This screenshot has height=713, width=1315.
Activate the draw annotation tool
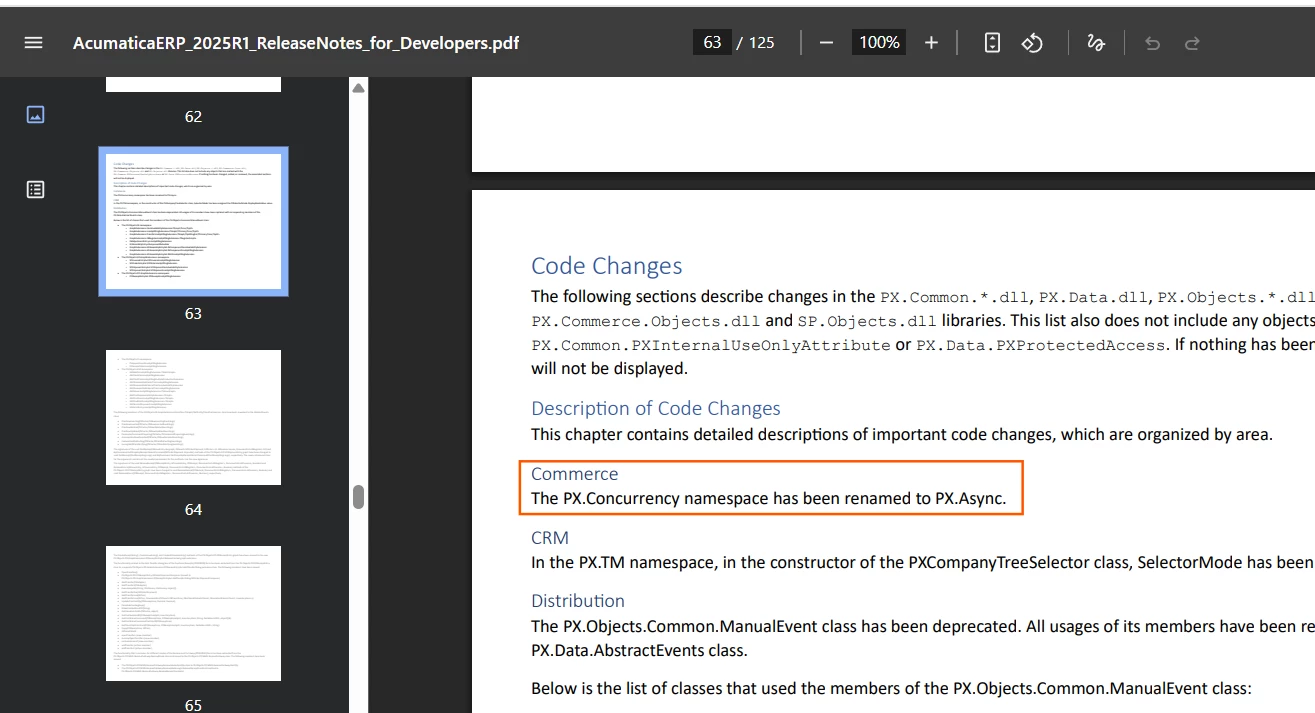click(x=1096, y=42)
